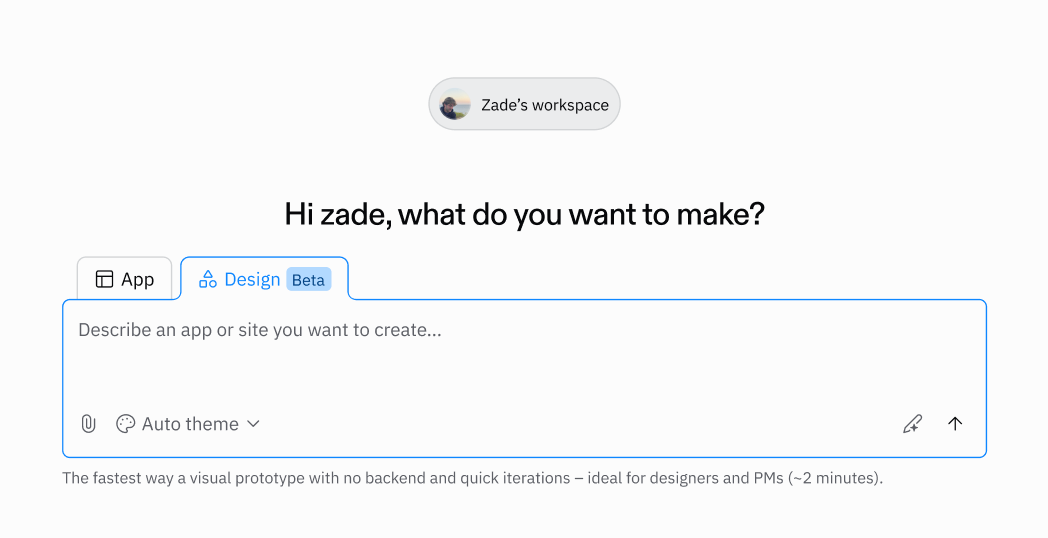1048x538 pixels.
Task: Submit prompt with the up arrow icon
Action: [x=955, y=424]
